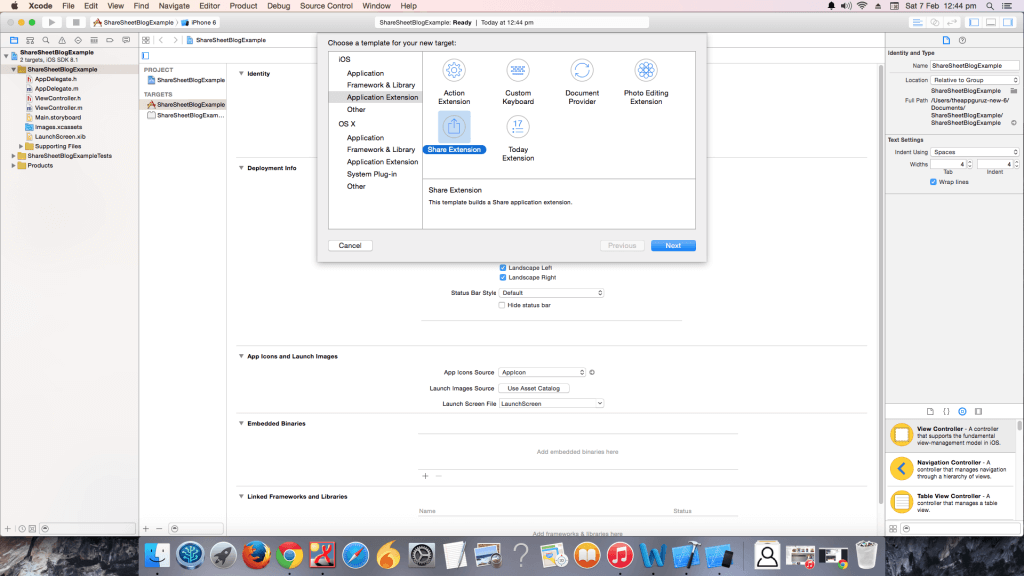Open the Test navigator diamond icon

point(78,40)
